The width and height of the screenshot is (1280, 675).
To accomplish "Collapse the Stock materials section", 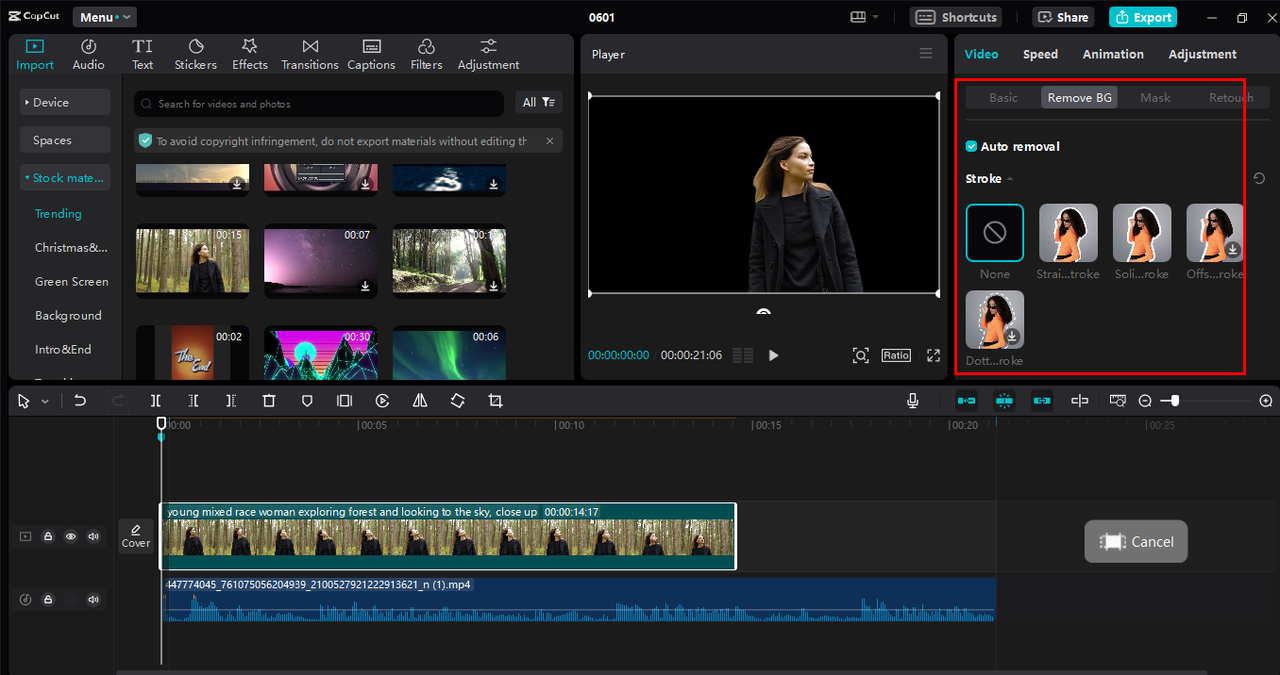I will click(x=65, y=178).
